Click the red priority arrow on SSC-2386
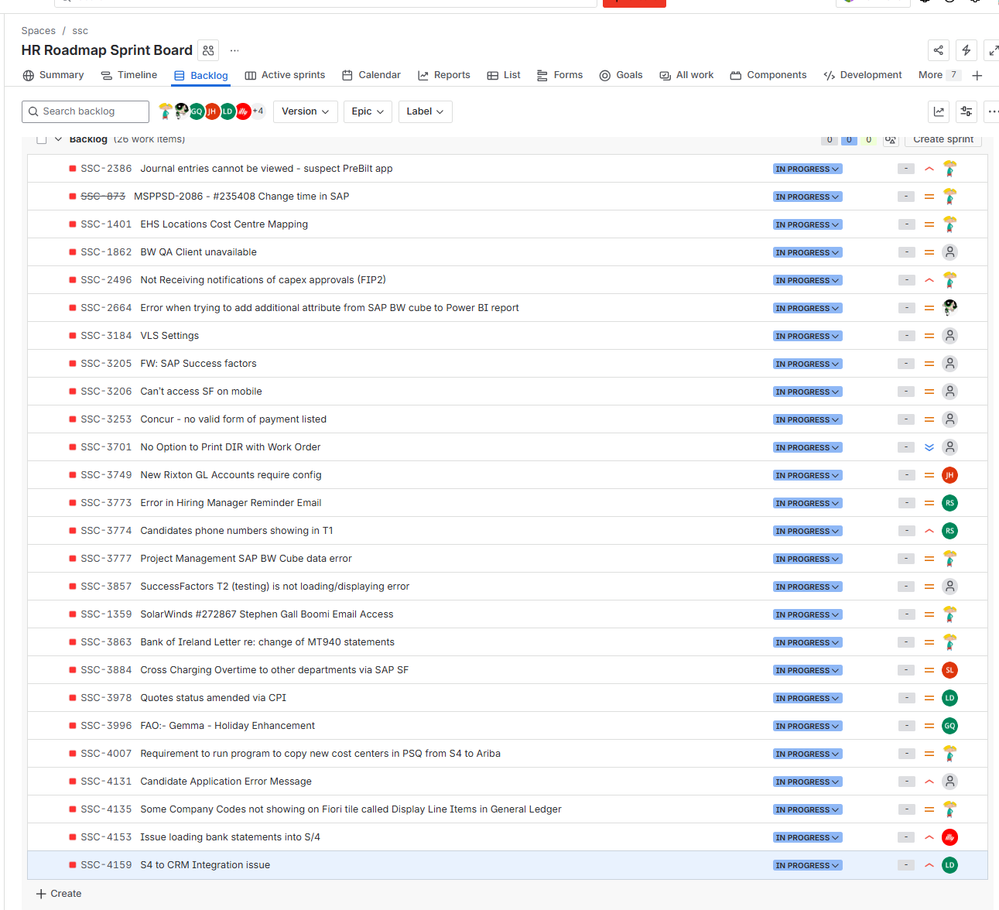 pyautogui.click(x=927, y=168)
